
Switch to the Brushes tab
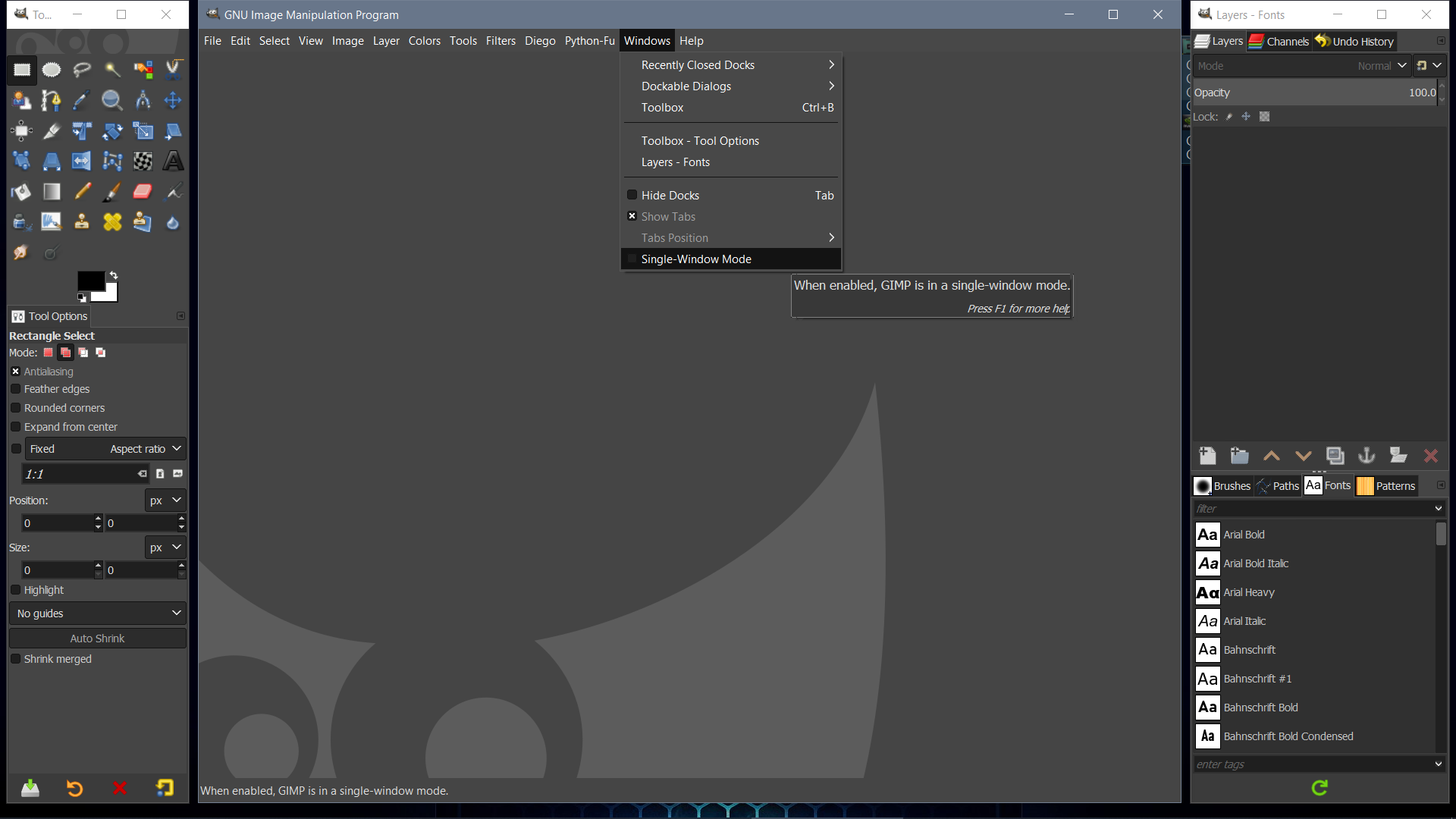[1222, 486]
